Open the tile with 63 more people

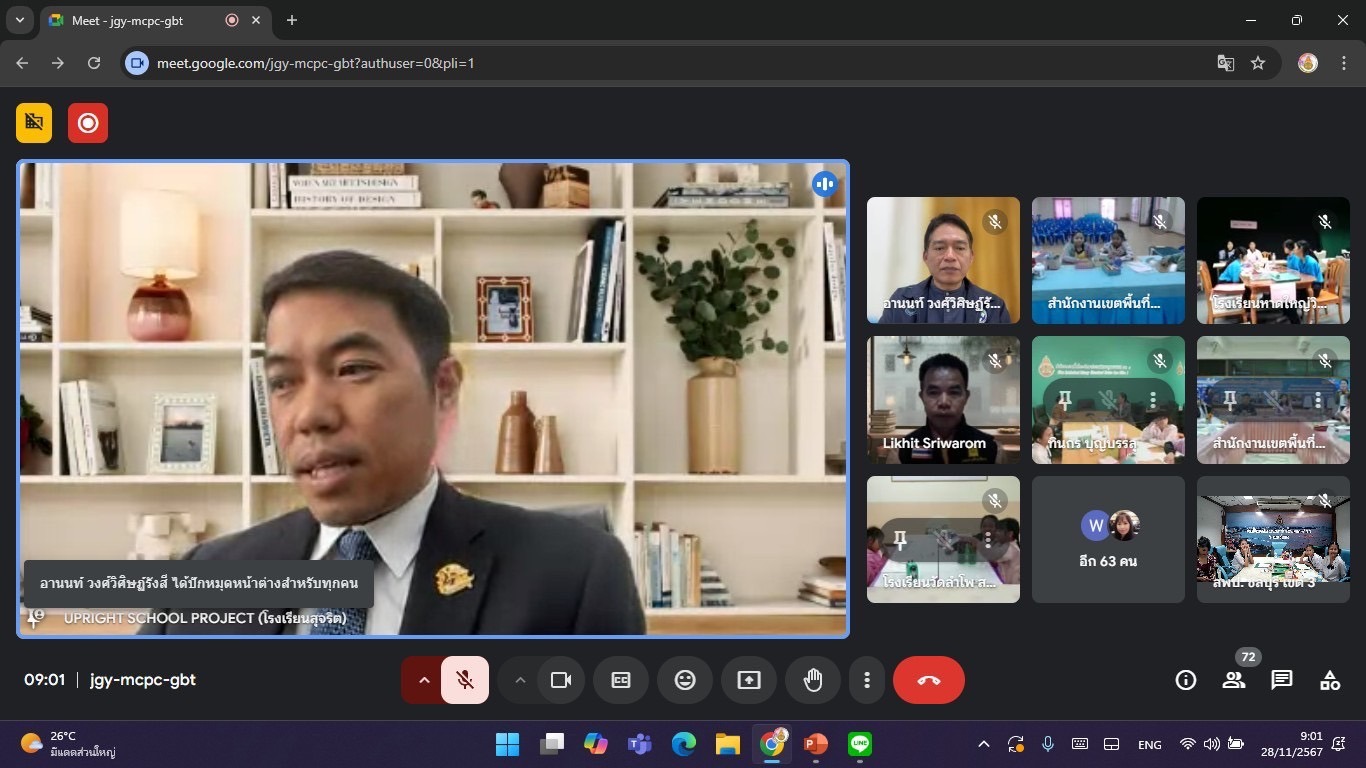tap(1108, 539)
